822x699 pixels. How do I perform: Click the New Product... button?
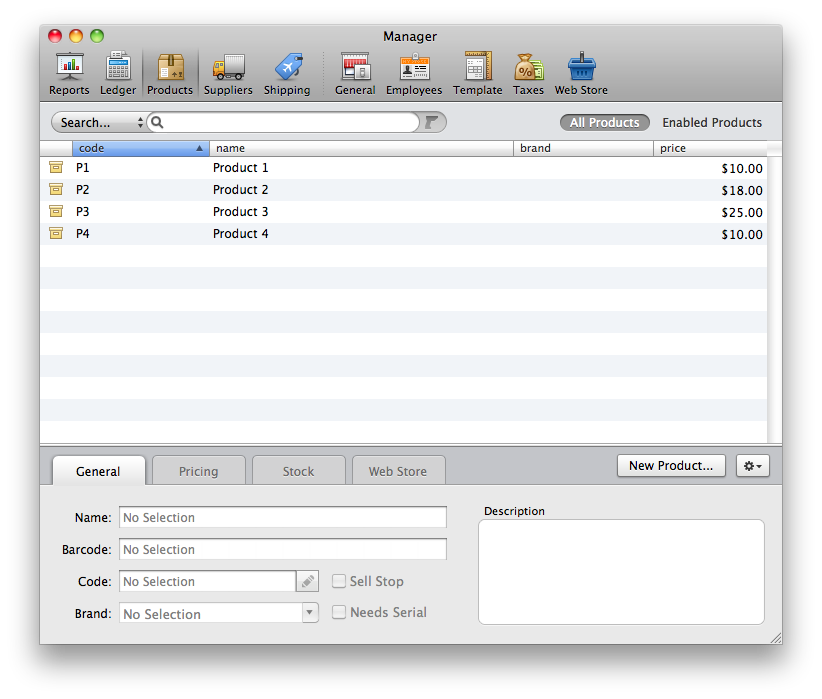pyautogui.click(x=671, y=466)
